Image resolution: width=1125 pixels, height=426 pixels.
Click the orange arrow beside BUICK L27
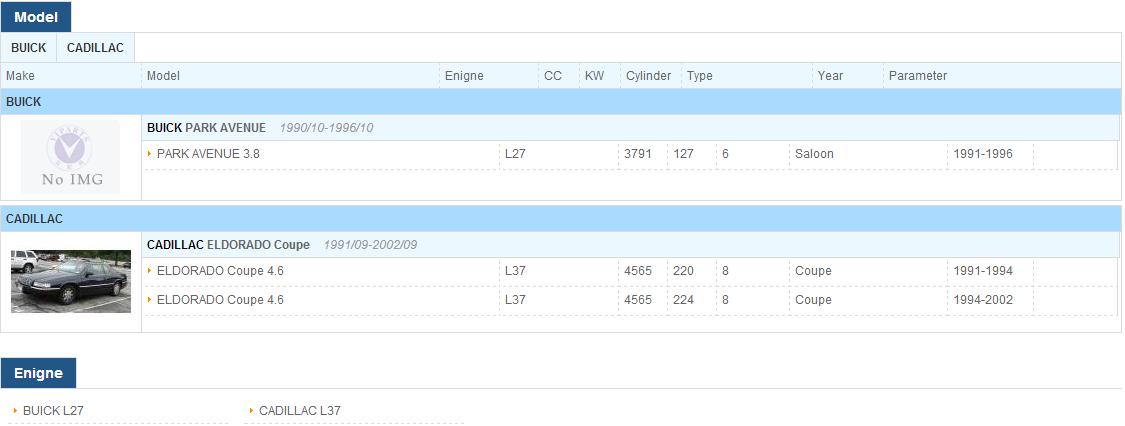16,411
